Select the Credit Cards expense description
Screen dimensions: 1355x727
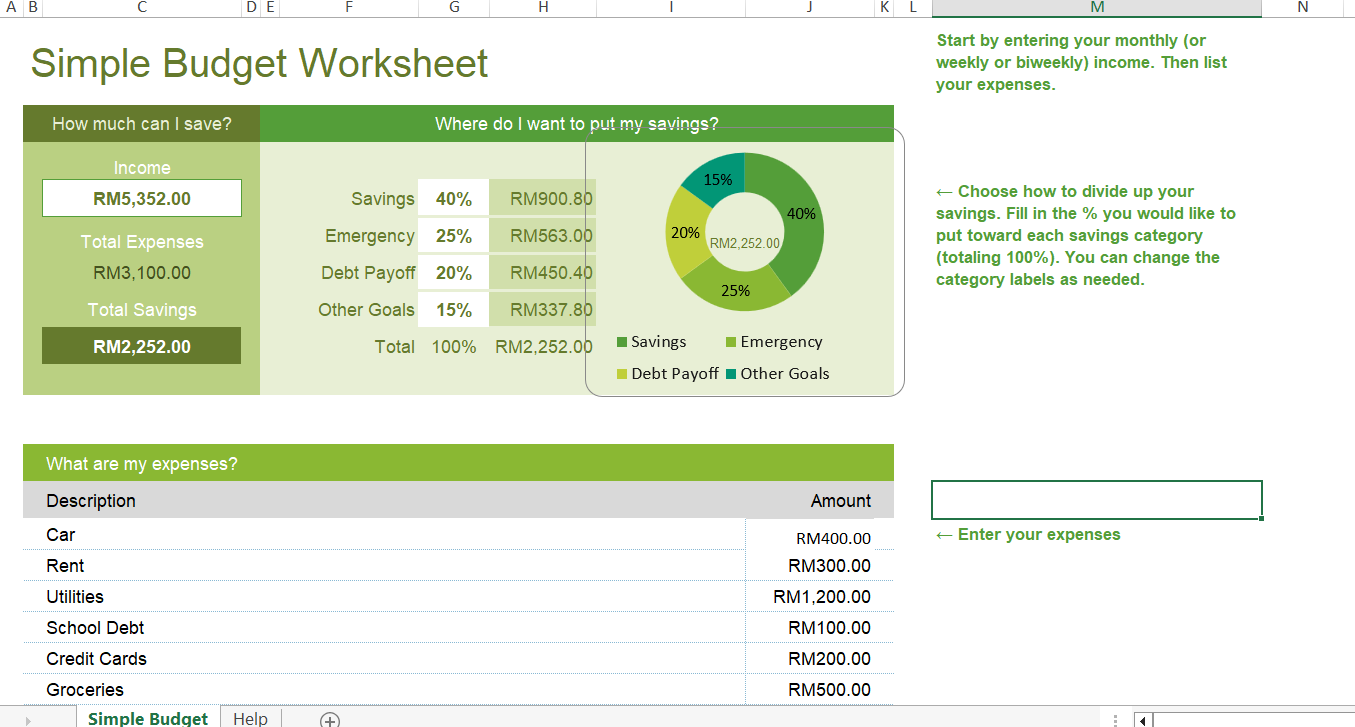click(96, 659)
